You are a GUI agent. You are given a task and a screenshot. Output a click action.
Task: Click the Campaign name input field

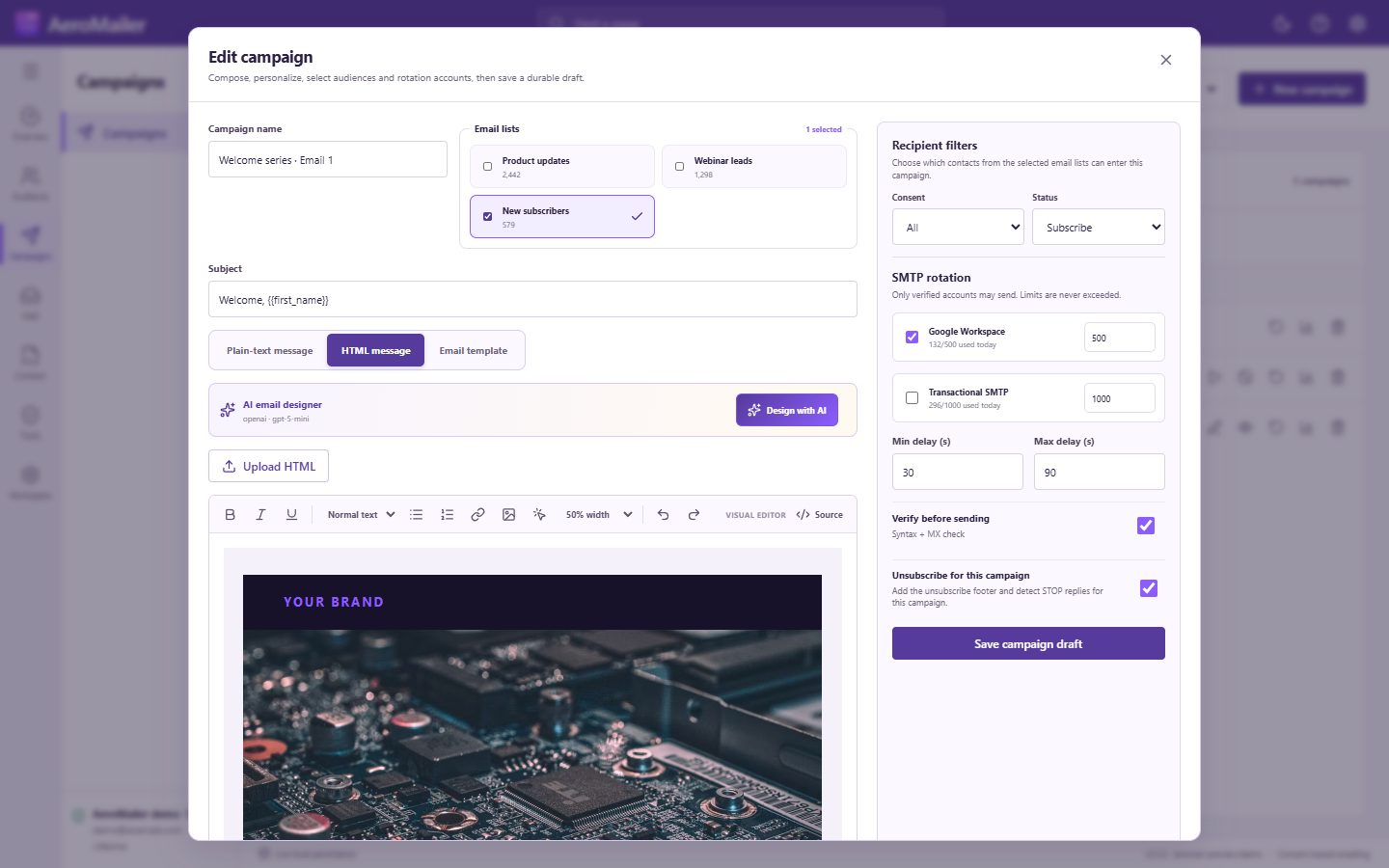coord(328,159)
